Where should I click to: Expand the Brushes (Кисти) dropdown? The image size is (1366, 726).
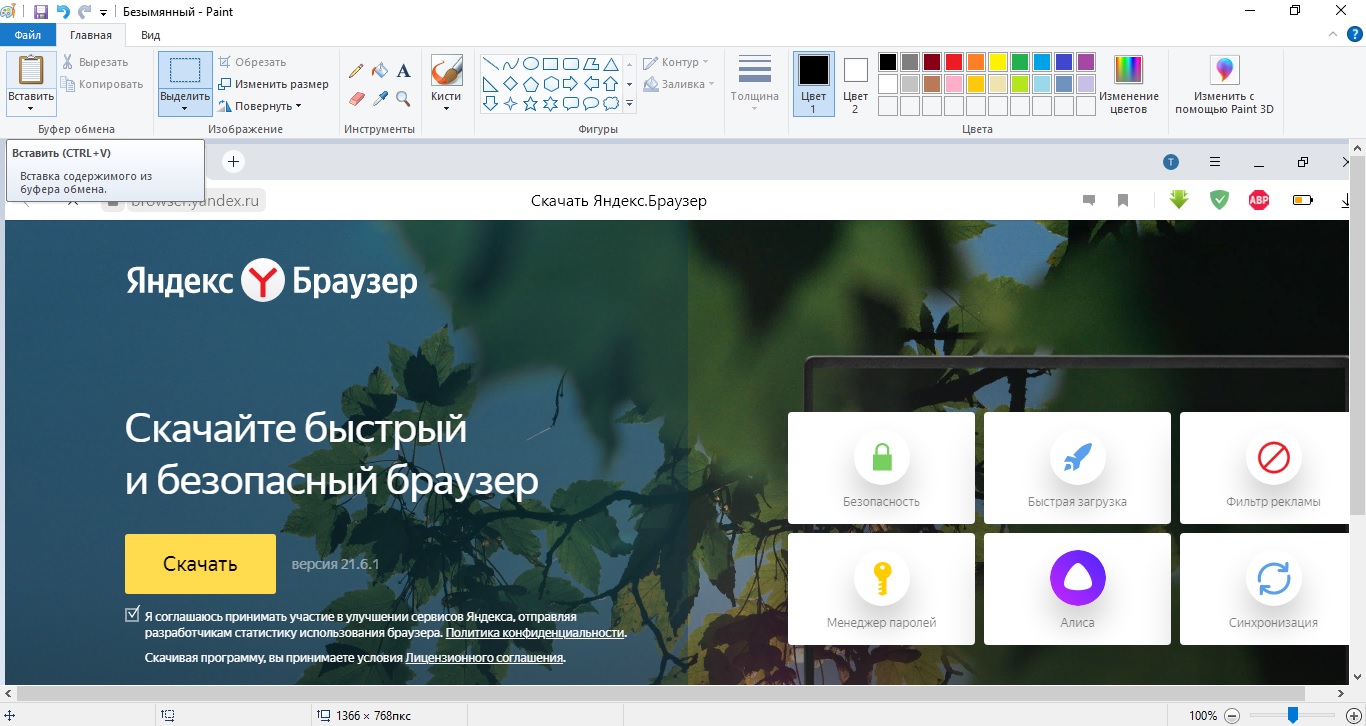click(446, 107)
